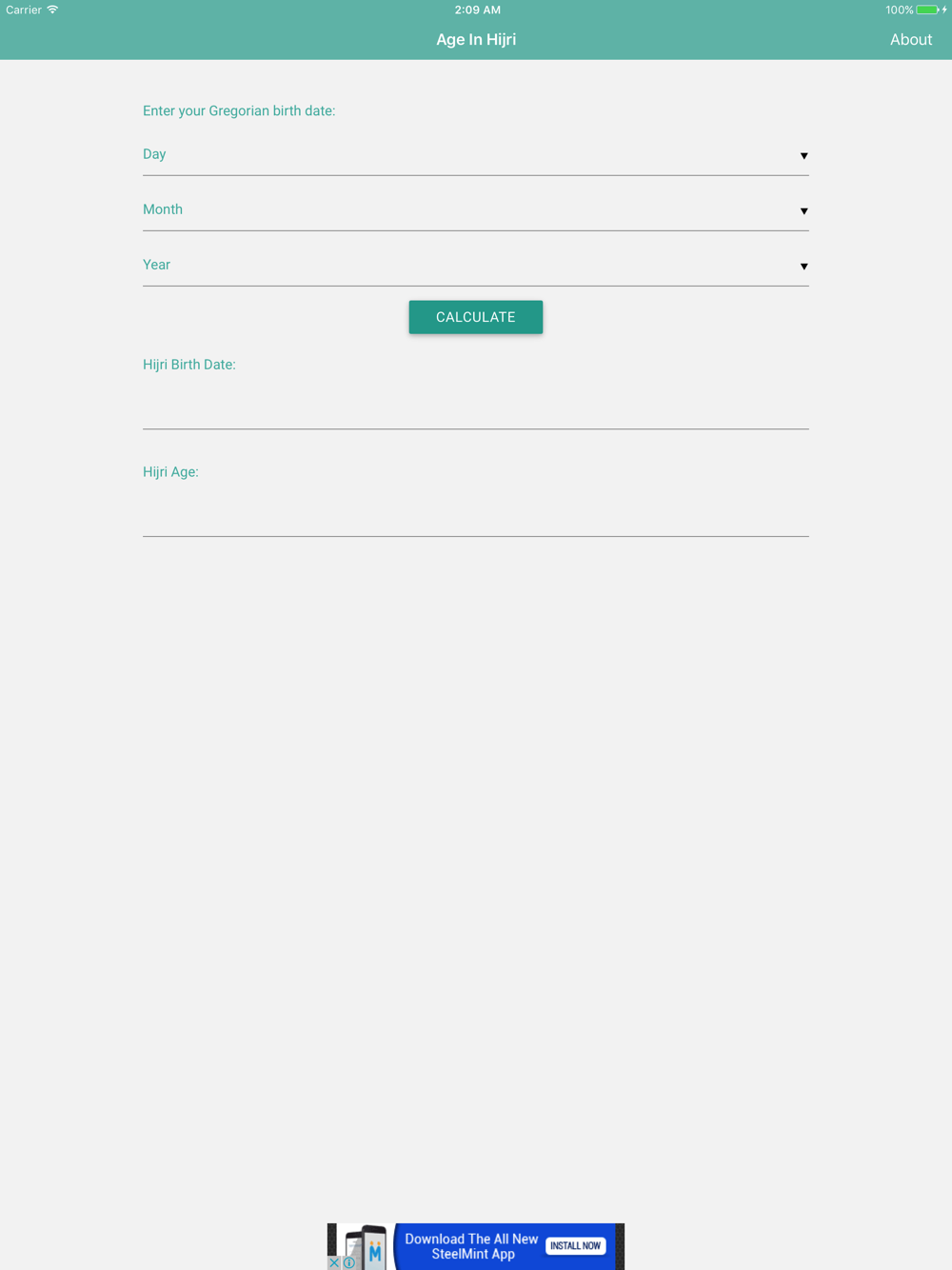952x1270 pixels.
Task: Open the About page
Action: [911, 39]
